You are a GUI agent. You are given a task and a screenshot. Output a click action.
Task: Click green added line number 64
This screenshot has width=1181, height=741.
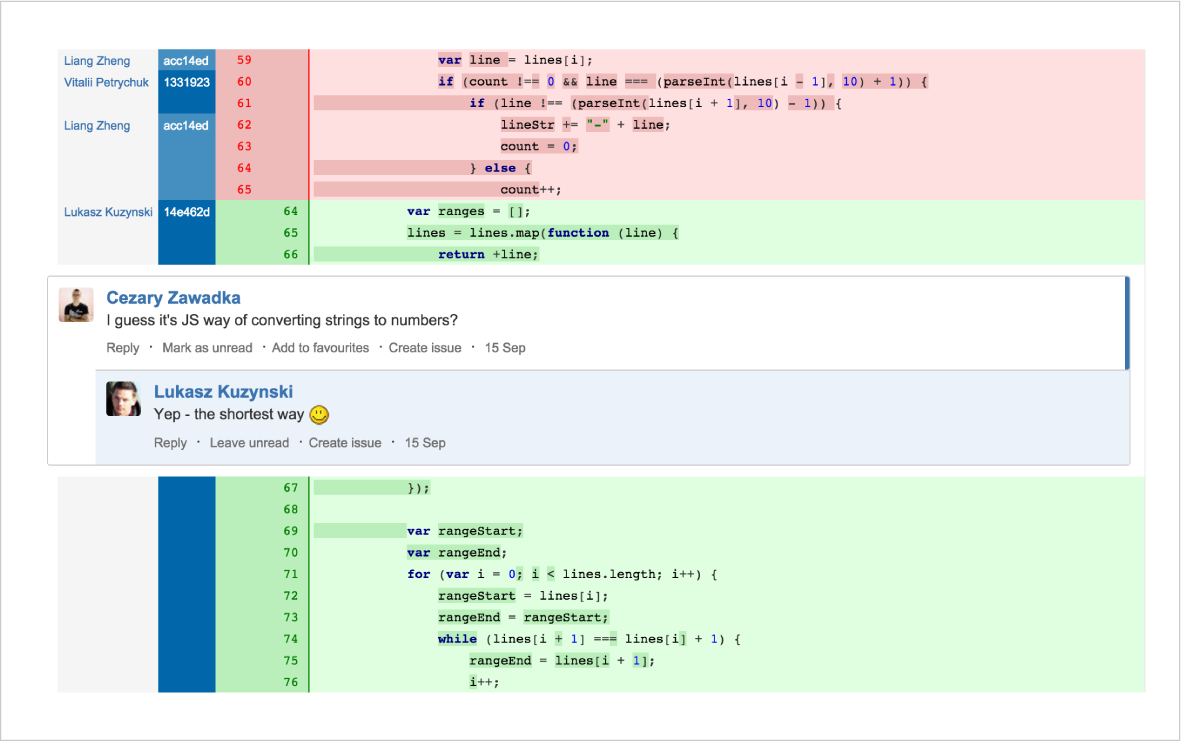pyautogui.click(x=291, y=211)
